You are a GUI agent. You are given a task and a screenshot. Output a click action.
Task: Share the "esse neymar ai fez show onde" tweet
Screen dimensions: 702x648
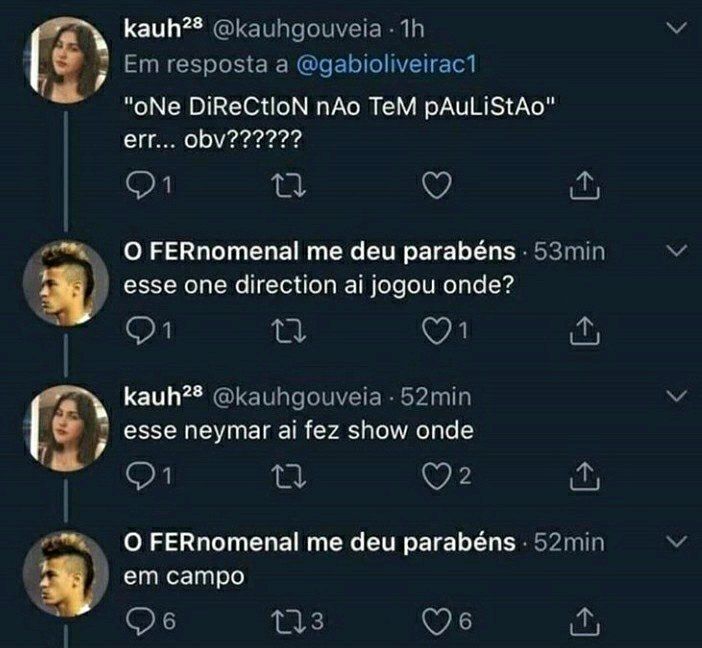click(585, 476)
